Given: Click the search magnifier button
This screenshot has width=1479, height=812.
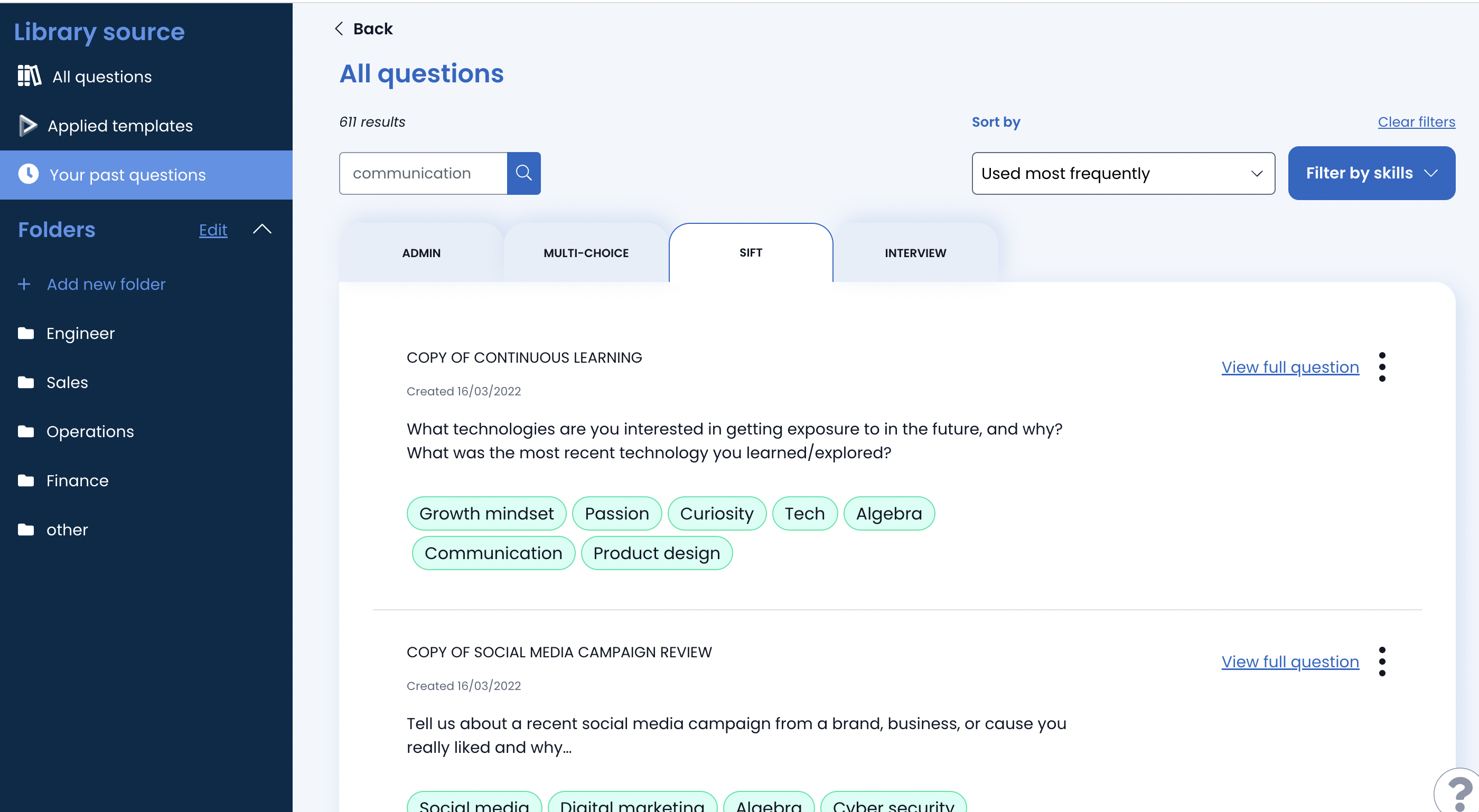Looking at the screenshot, I should pyautogui.click(x=523, y=173).
